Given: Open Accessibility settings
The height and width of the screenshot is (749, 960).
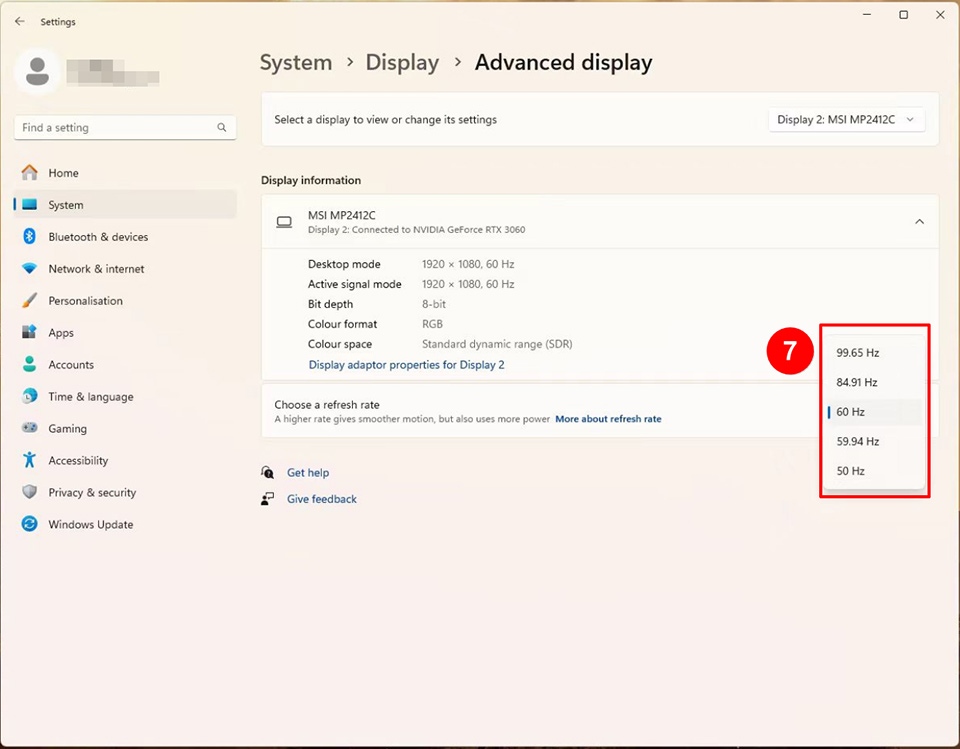Looking at the screenshot, I should (125, 461).
